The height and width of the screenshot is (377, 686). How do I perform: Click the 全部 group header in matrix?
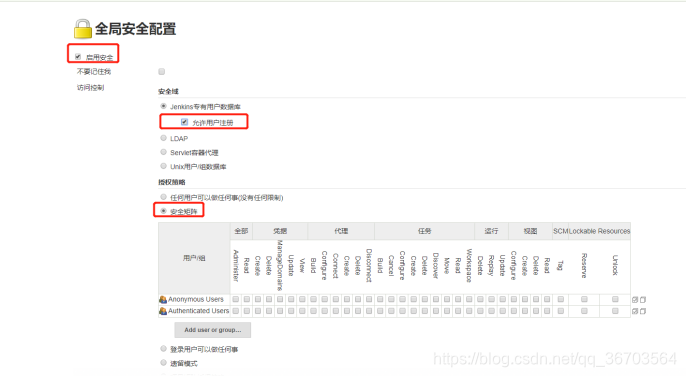tap(241, 231)
